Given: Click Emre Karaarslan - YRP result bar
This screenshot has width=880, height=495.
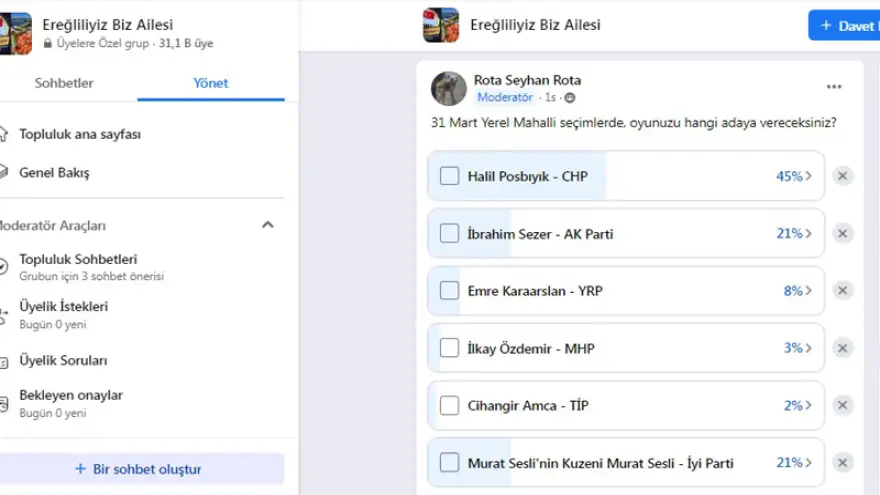Looking at the screenshot, I should [626, 291].
